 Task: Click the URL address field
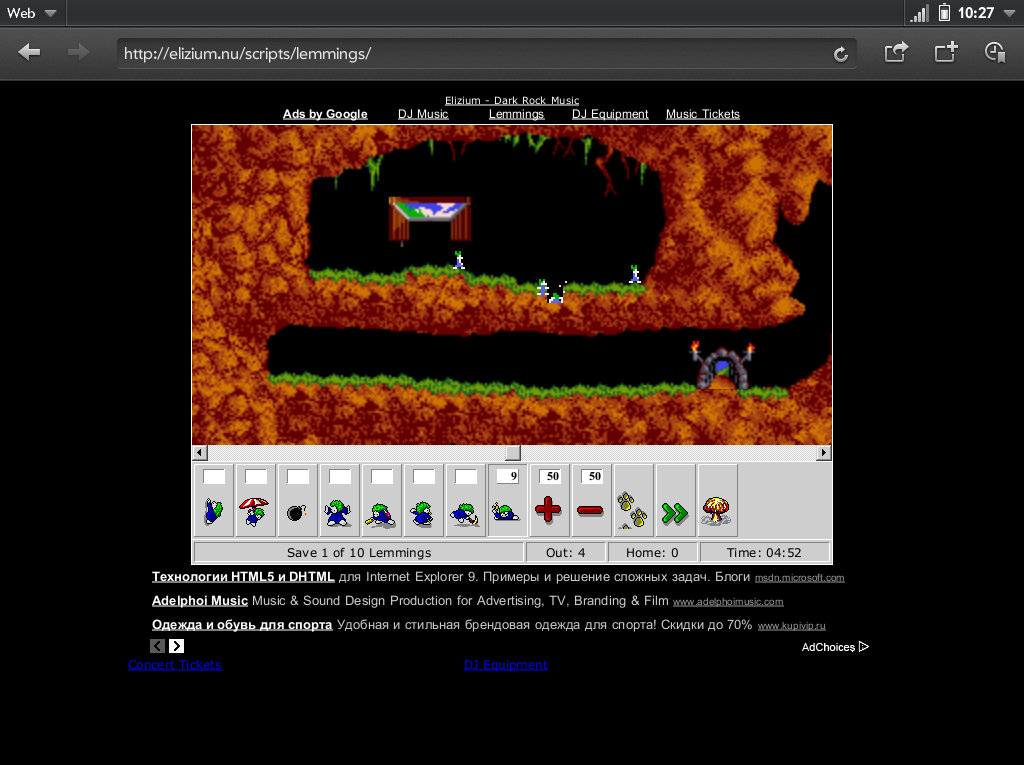point(470,54)
